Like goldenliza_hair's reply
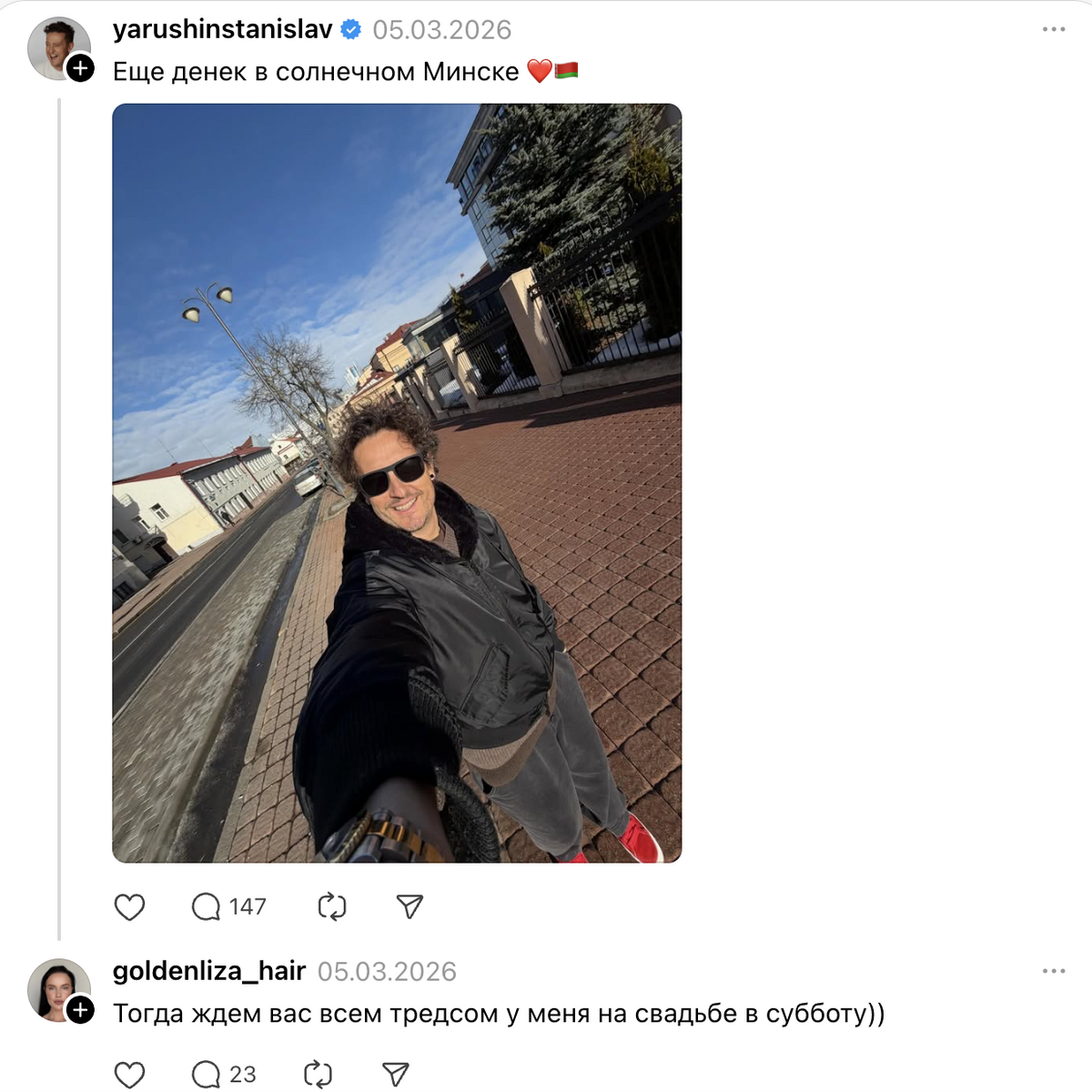 point(129,1075)
